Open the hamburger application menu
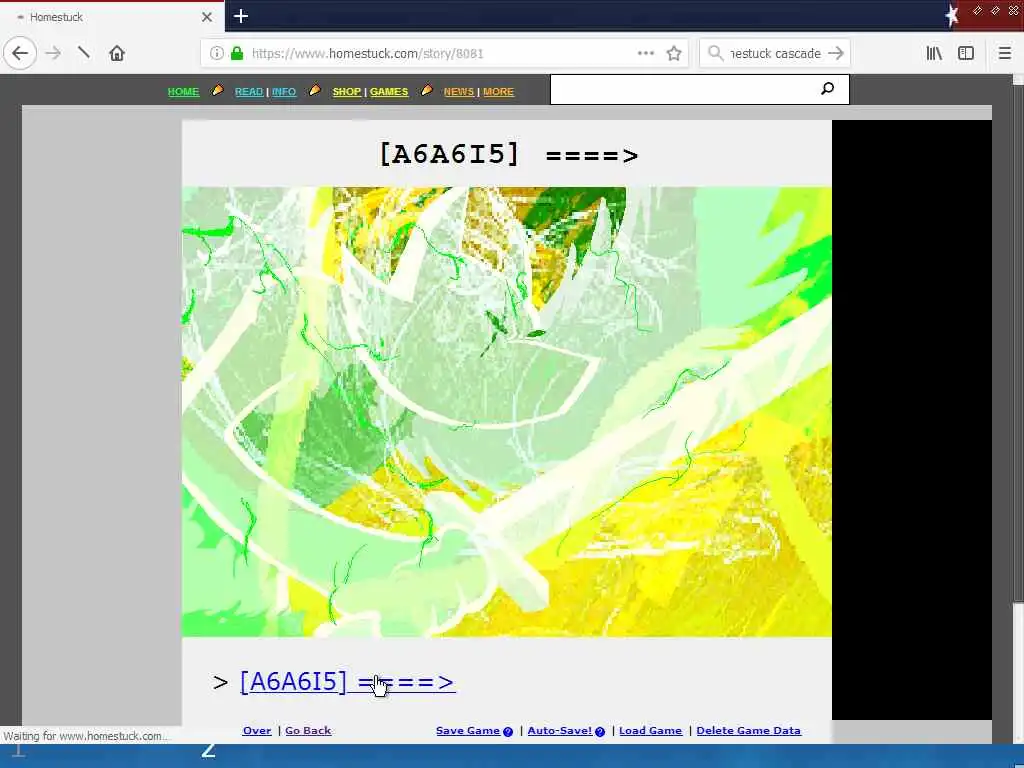Viewport: 1024px width, 768px height. pos(1005,53)
